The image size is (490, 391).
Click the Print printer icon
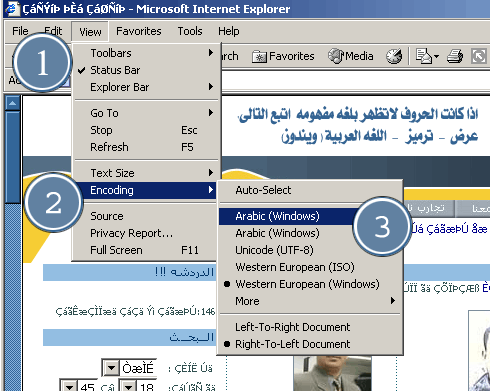pos(455,56)
